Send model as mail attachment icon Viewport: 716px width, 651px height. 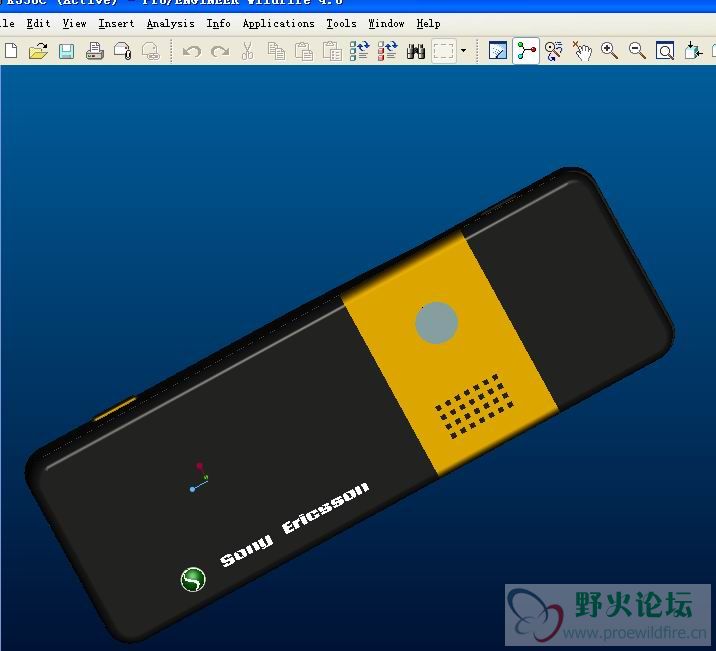pyautogui.click(x=122, y=51)
